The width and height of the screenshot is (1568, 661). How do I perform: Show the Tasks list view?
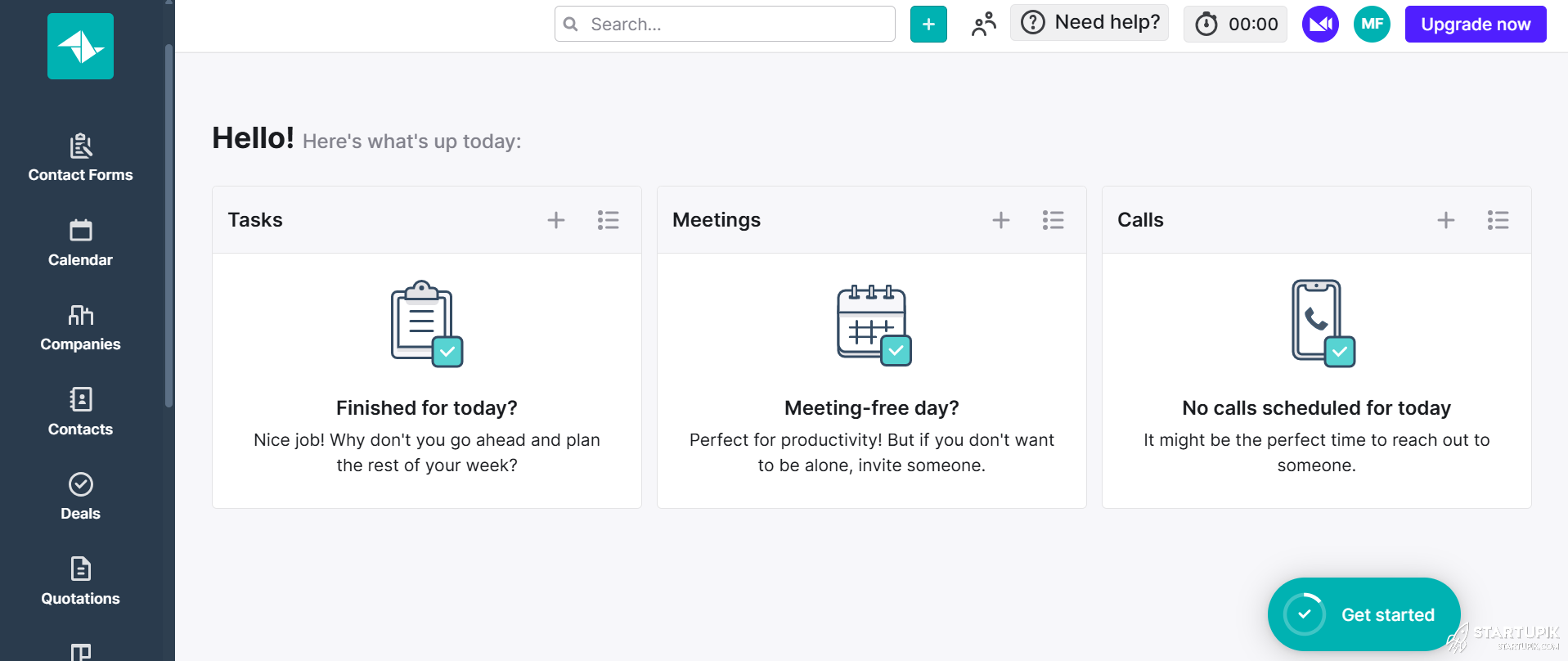coord(608,220)
